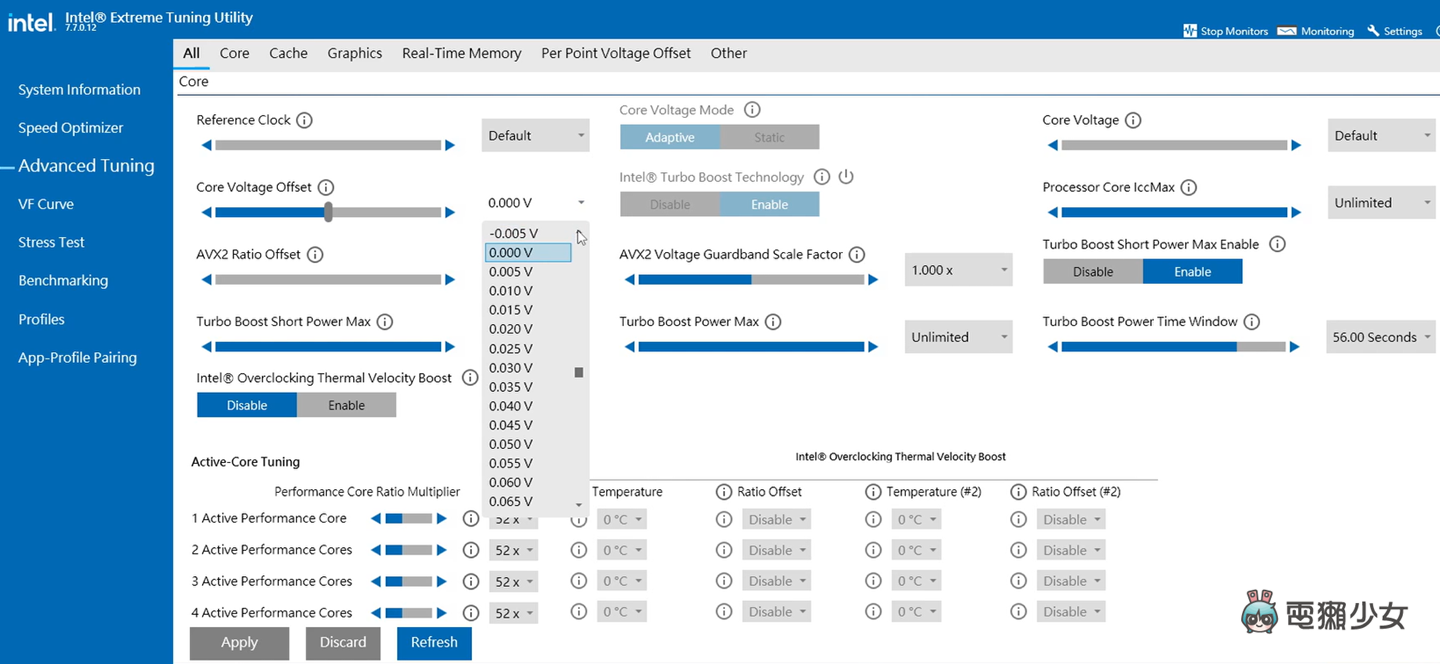
Task: Click the power icon beside Turbo Boost Technology
Action: coord(846,177)
